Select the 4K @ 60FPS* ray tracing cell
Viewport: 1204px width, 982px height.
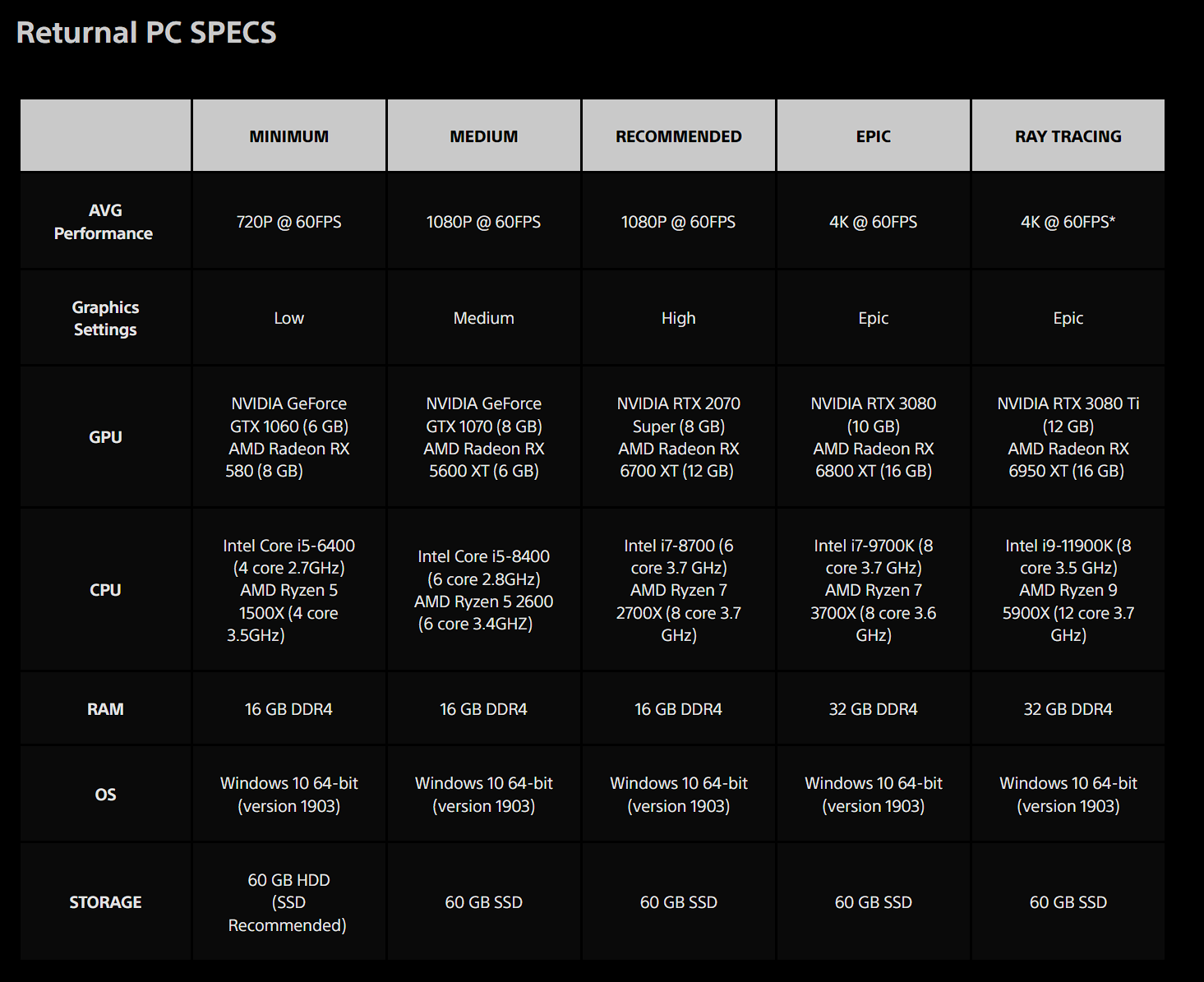coord(1068,222)
